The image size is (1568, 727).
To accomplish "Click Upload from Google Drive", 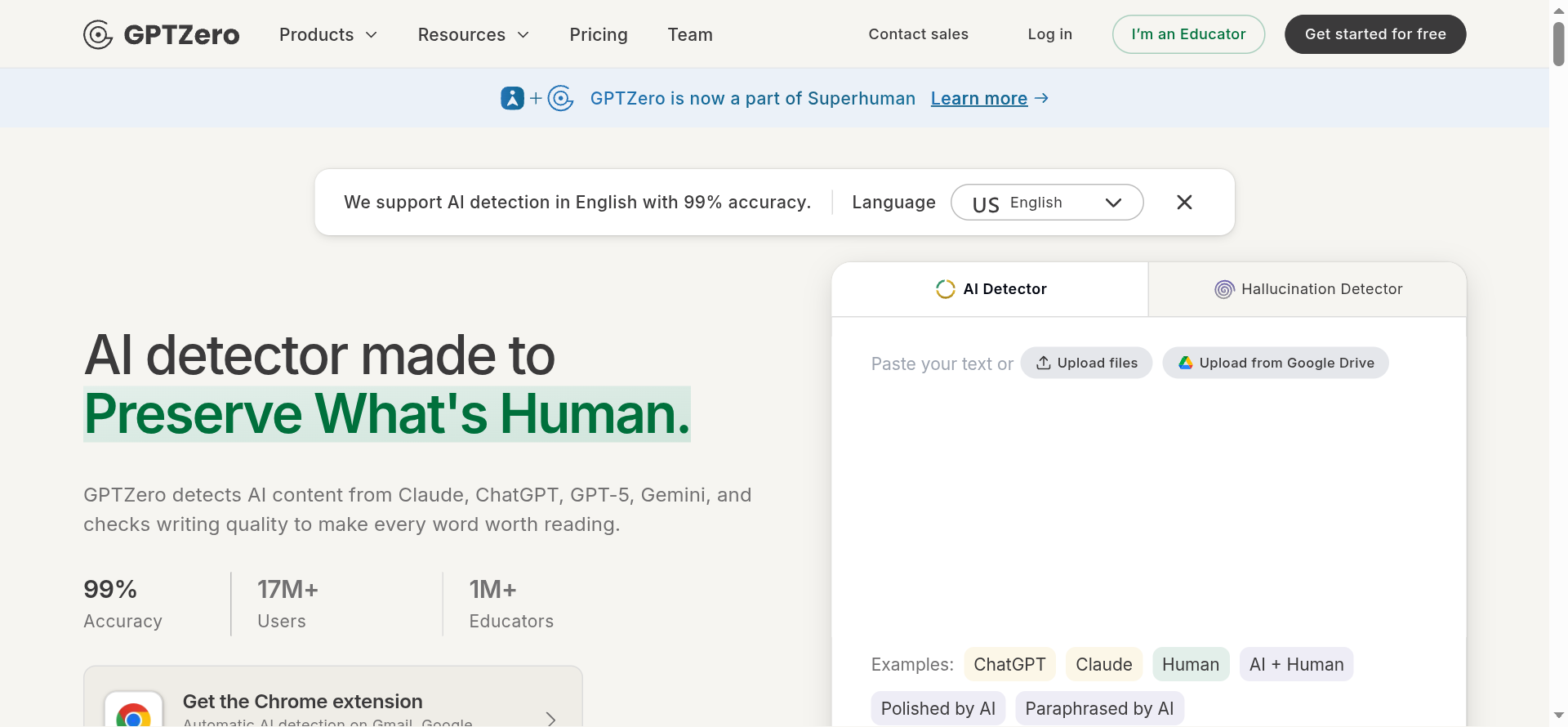I will click(x=1276, y=363).
